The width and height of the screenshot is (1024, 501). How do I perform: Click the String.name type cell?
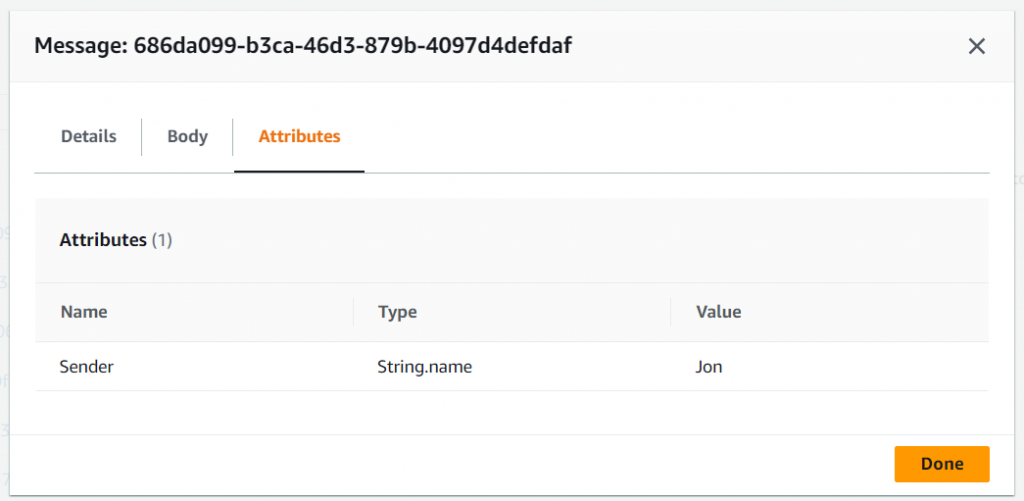pyautogui.click(x=424, y=367)
